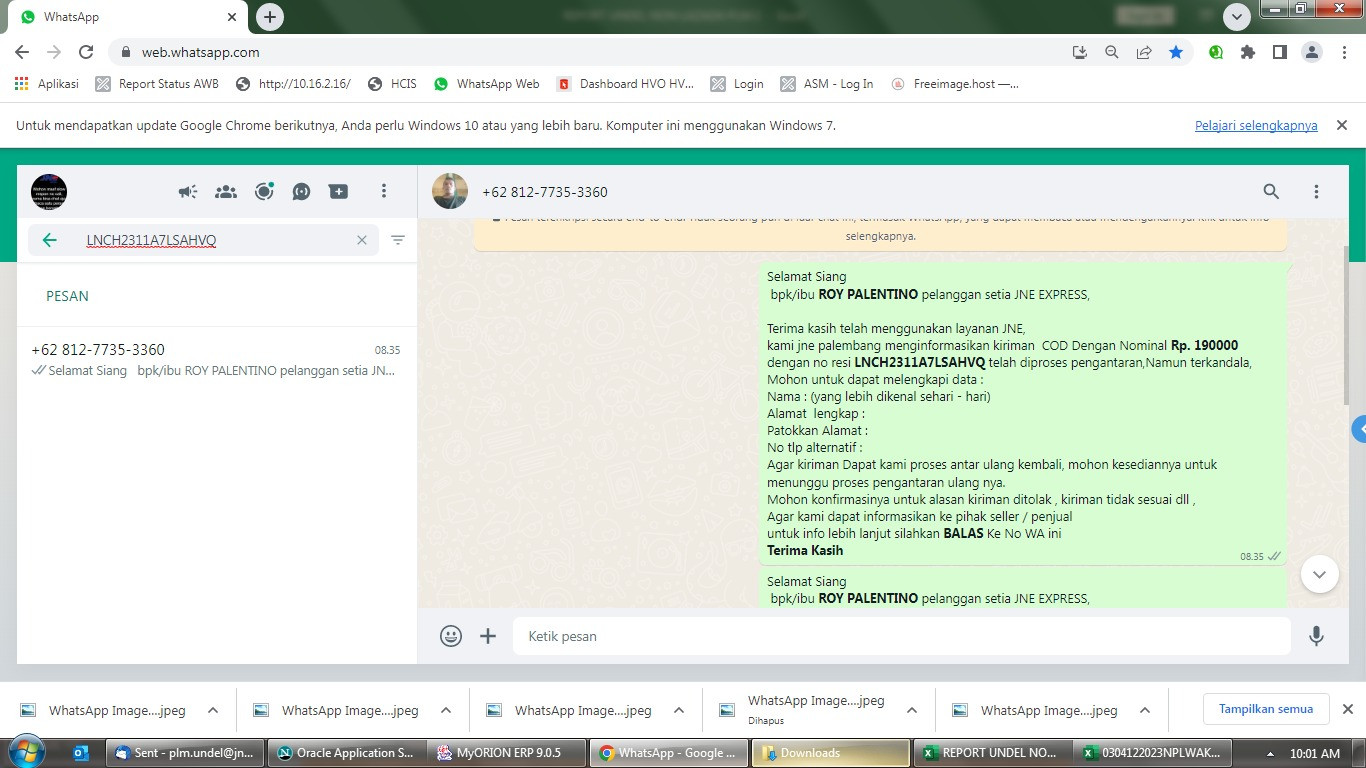Screen dimensions: 1366x768
Task: Open your own WhatsApp profile picture
Action: coord(49,191)
